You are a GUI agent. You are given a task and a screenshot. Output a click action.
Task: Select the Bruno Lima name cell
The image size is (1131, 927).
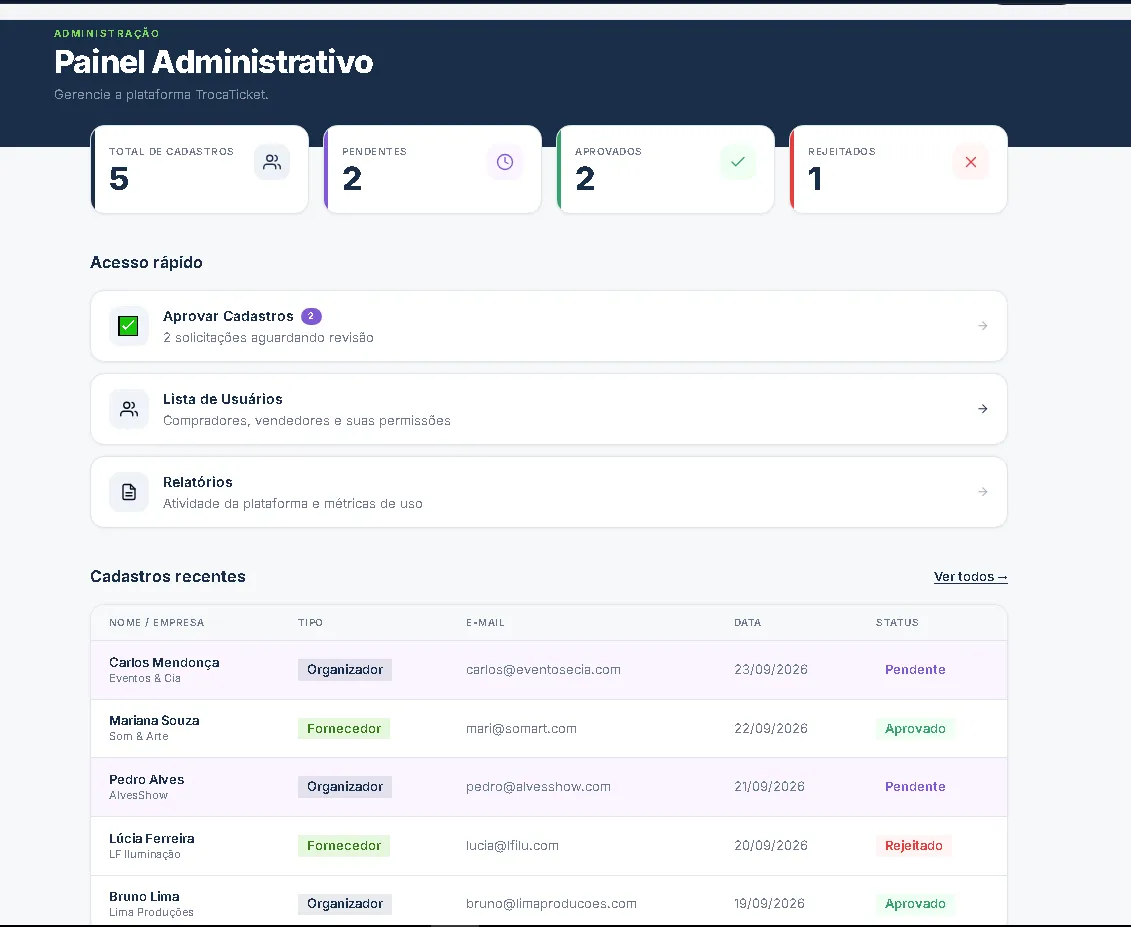point(151,904)
